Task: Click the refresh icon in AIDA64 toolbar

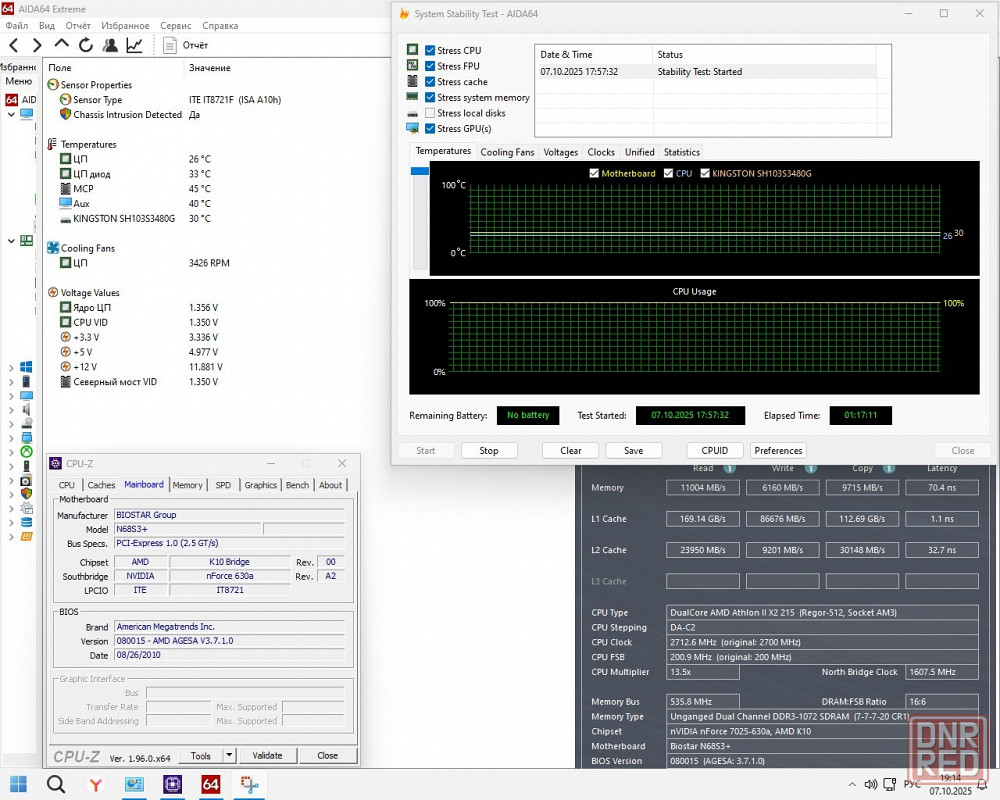Action: pyautogui.click(x=85, y=45)
